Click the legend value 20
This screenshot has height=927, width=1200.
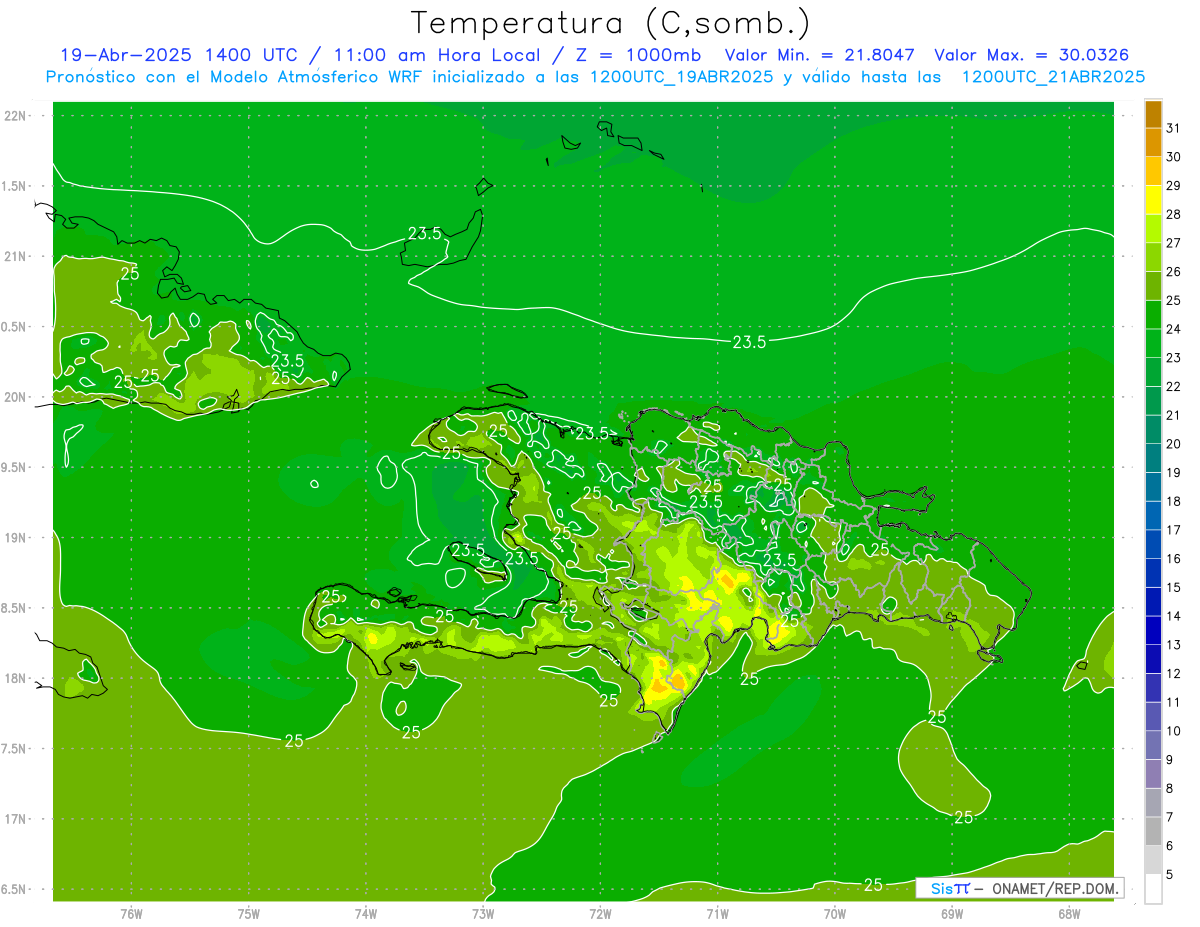pos(1174,444)
